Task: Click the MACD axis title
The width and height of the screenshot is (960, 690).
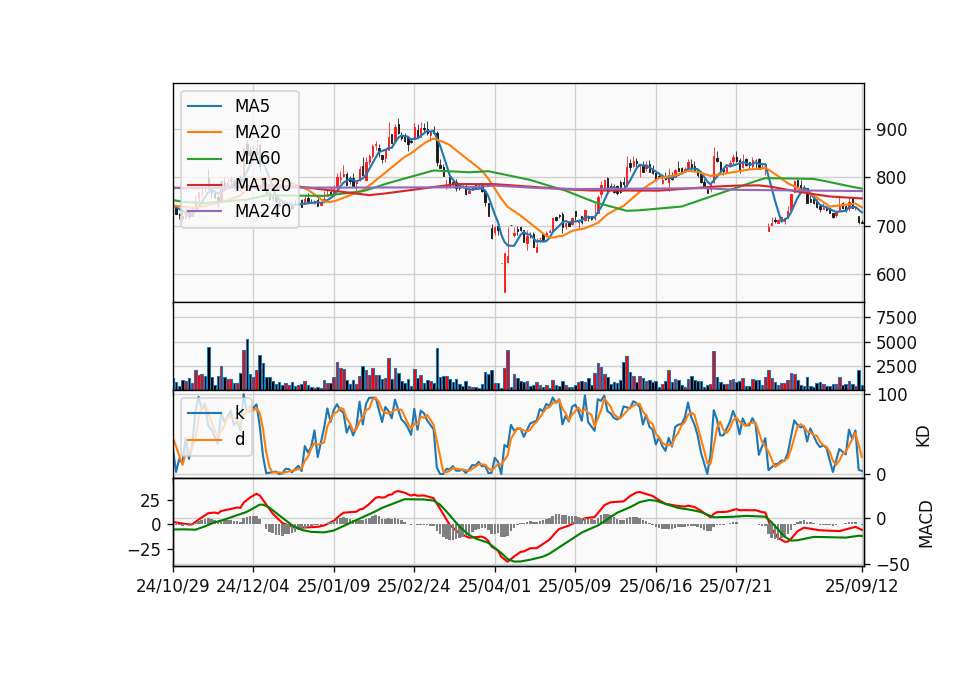Action: point(926,524)
